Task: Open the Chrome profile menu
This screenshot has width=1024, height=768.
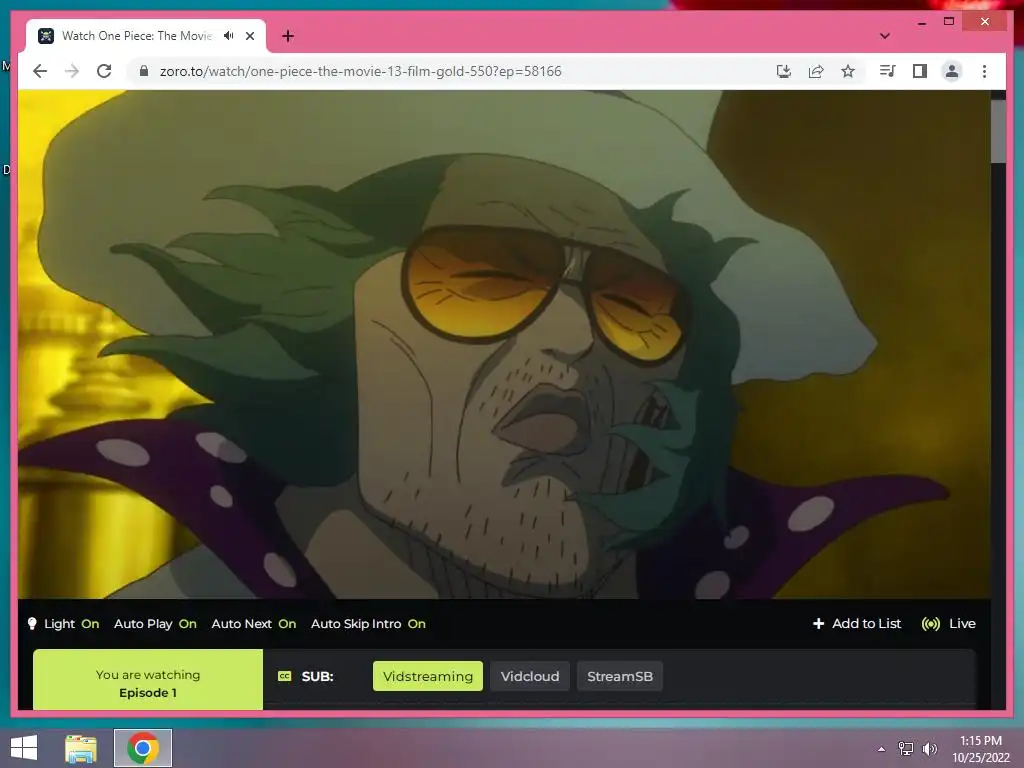Action: point(952,71)
